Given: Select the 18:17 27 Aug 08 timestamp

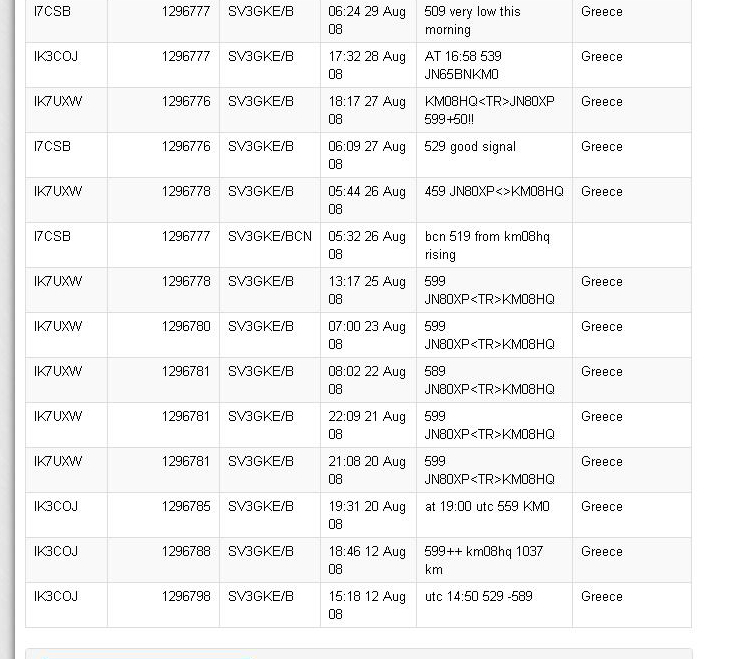Looking at the screenshot, I should 367,110.
